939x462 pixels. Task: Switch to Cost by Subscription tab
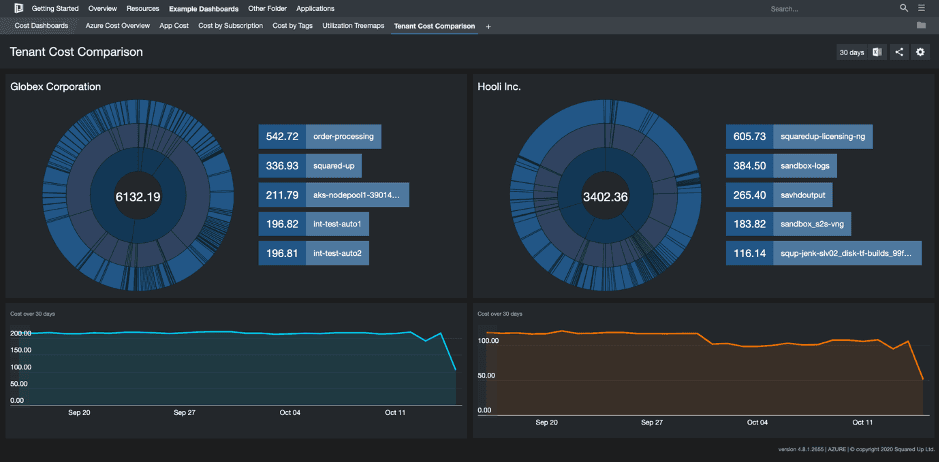pos(231,26)
